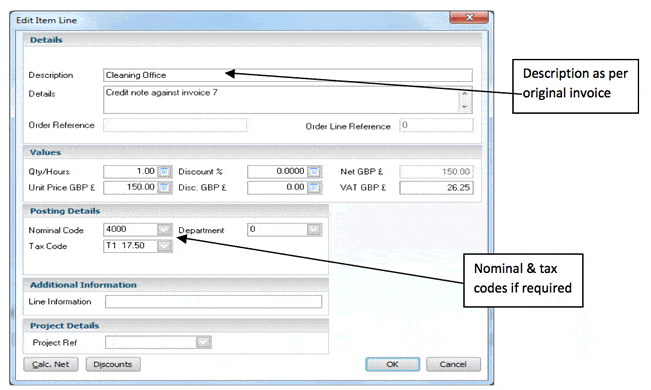Click the Cancel button
Viewport: 651px width, 390px height.
453,364
